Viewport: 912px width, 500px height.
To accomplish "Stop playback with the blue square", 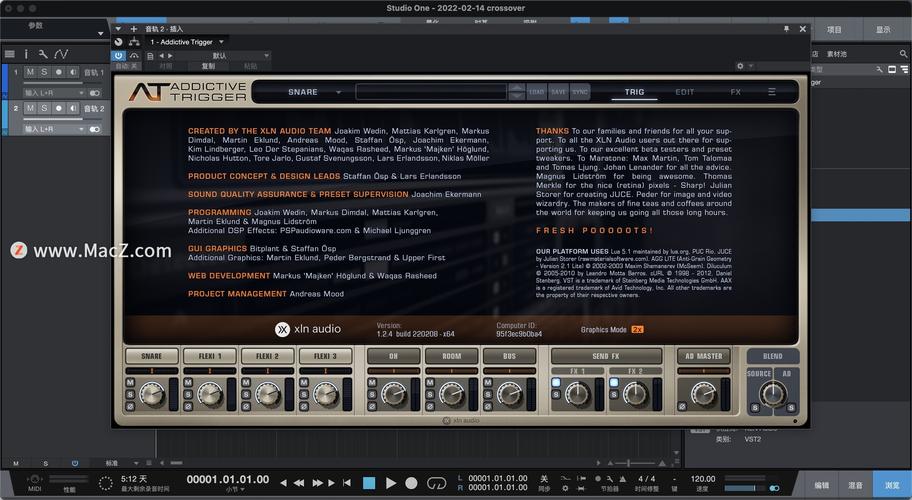I will click(x=369, y=483).
